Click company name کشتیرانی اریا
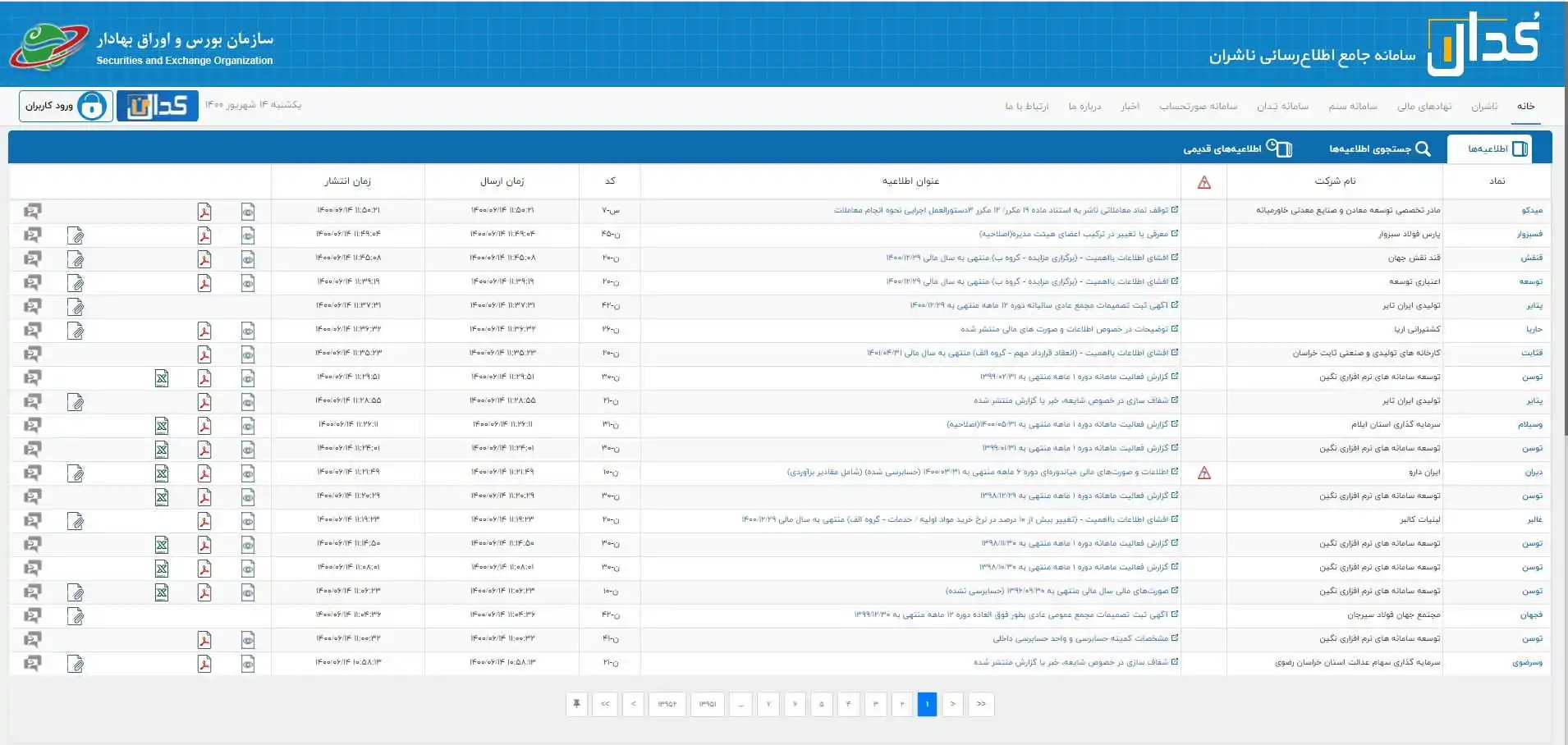Image resolution: width=1568 pixels, height=745 pixels. [x=1417, y=330]
